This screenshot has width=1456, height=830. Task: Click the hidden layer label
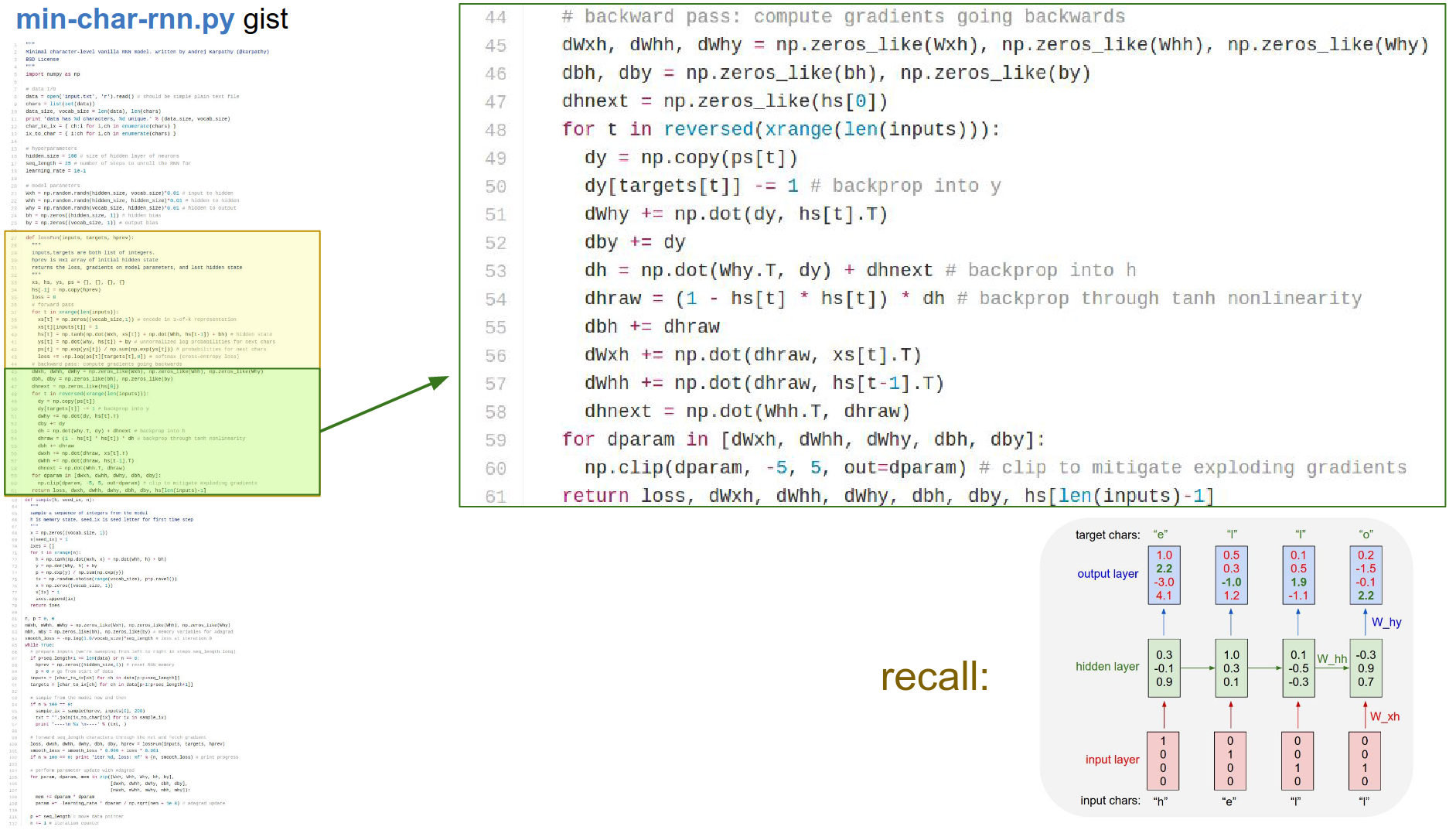point(1106,666)
